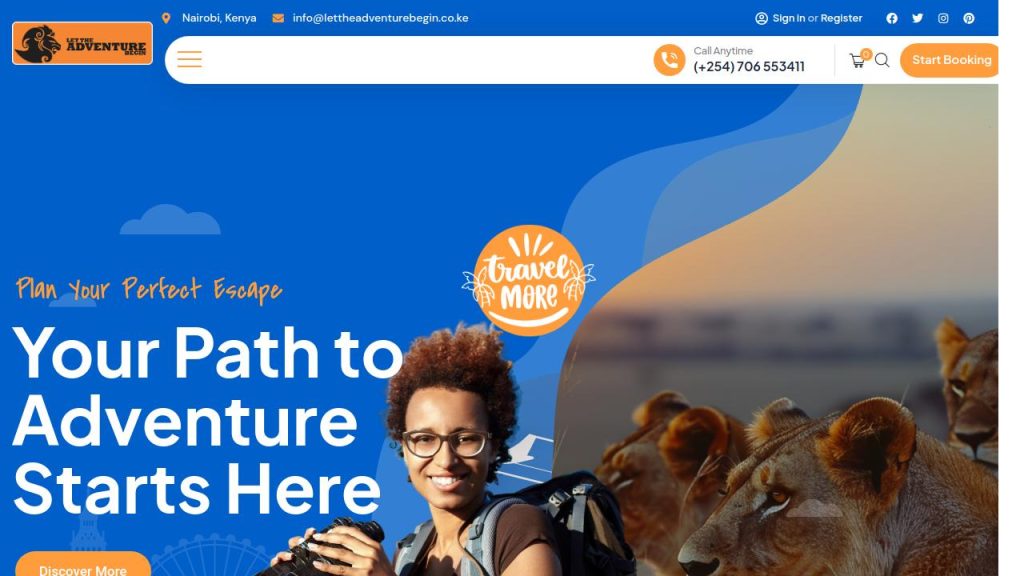Click the Discover More button

pos(83,564)
